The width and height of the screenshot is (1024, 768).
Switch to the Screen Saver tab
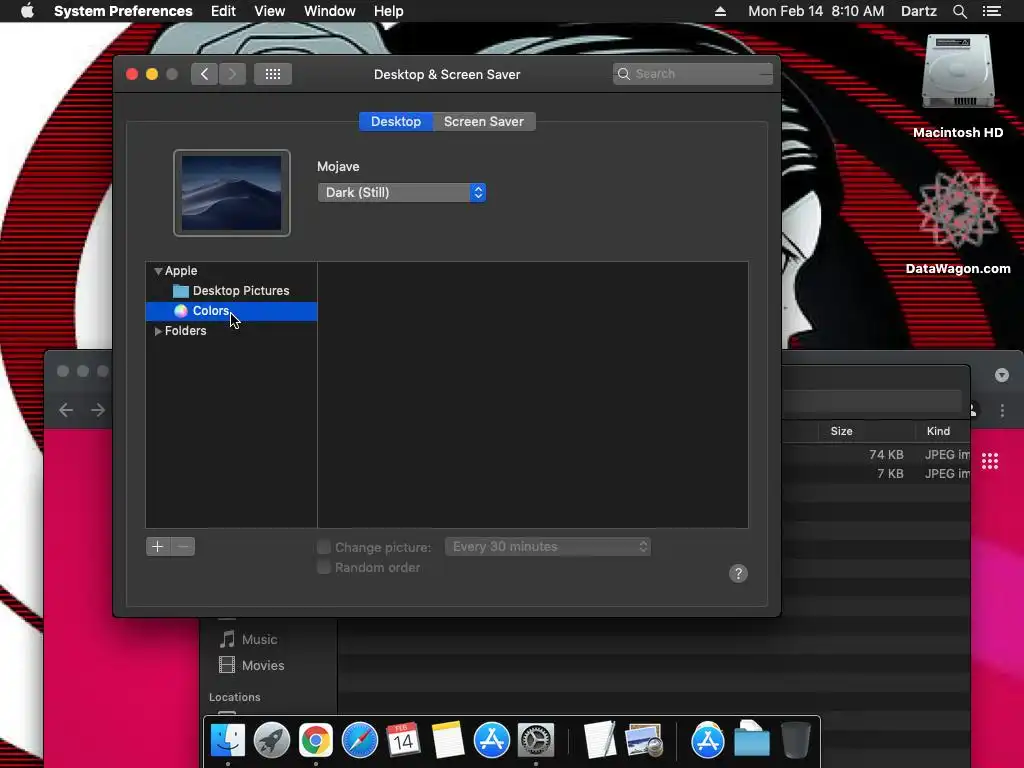[x=484, y=121]
